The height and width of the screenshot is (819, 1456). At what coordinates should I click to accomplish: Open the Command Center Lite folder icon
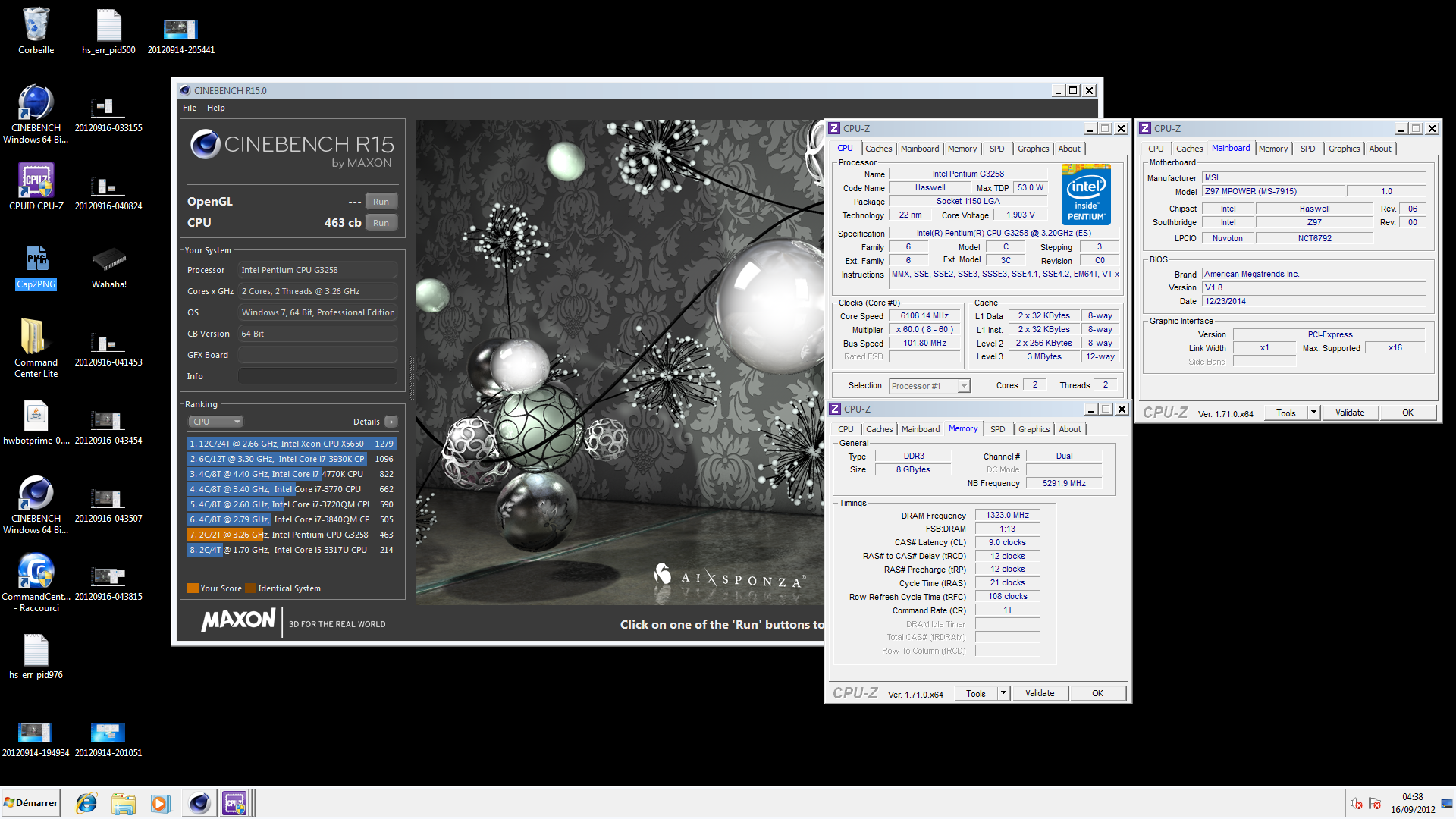pos(36,336)
